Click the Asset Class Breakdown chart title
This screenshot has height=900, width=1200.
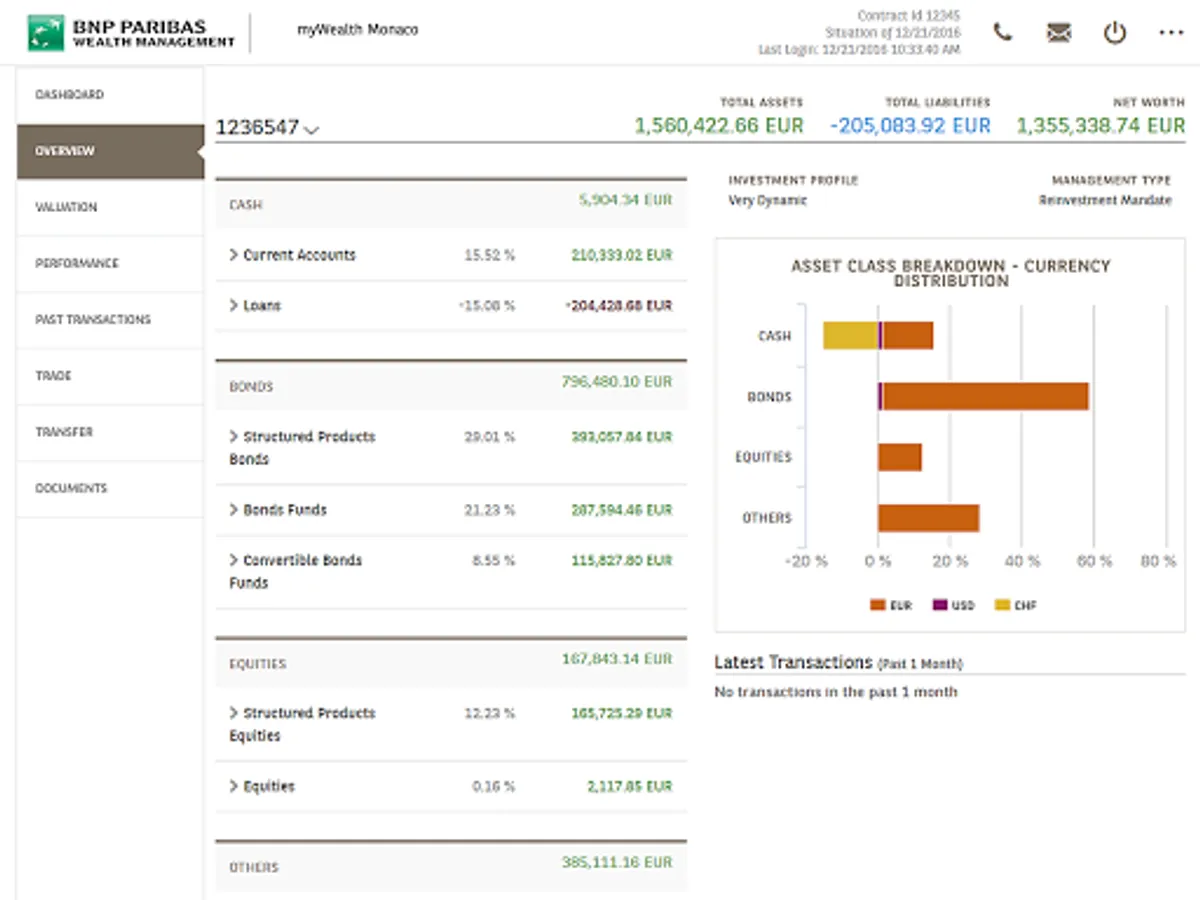pos(951,274)
